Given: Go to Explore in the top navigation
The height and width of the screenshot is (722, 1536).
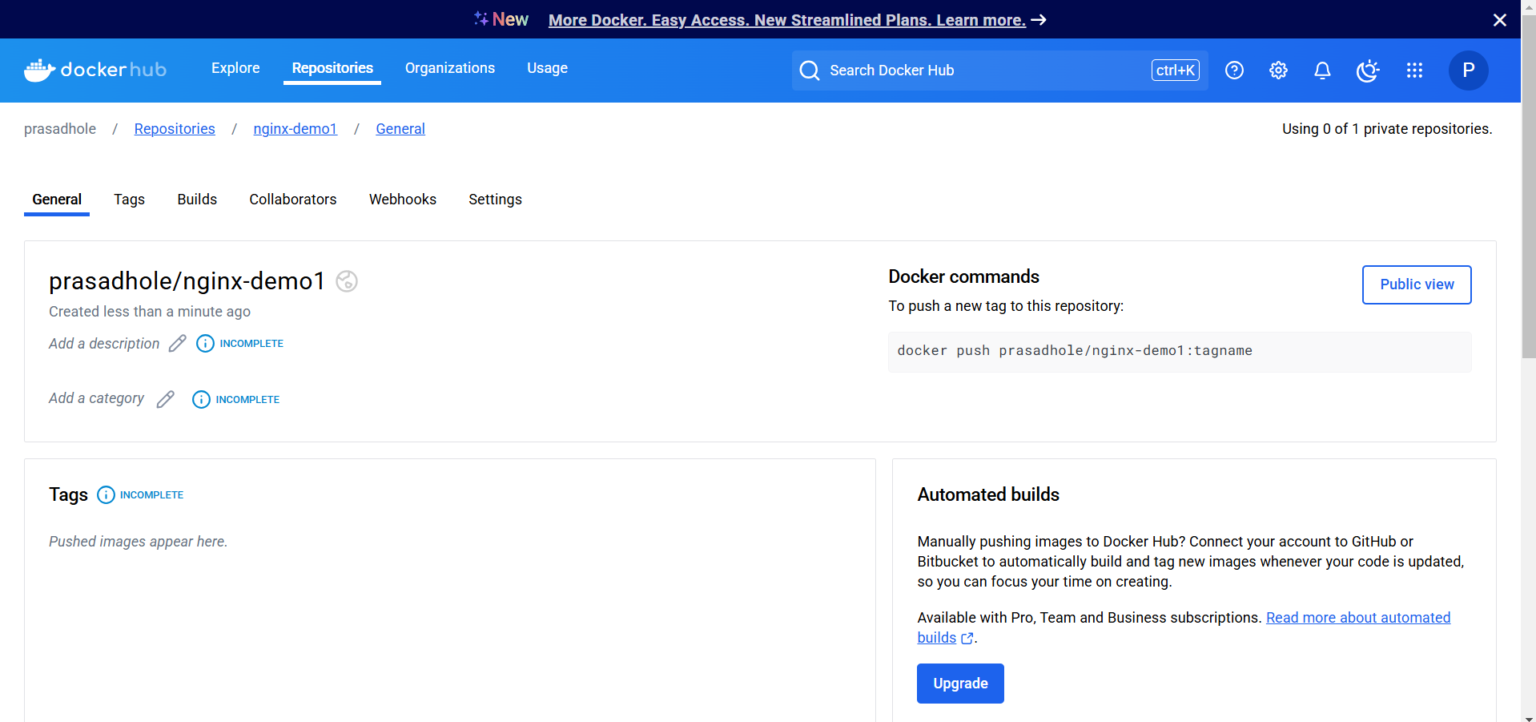Looking at the screenshot, I should (x=235, y=68).
